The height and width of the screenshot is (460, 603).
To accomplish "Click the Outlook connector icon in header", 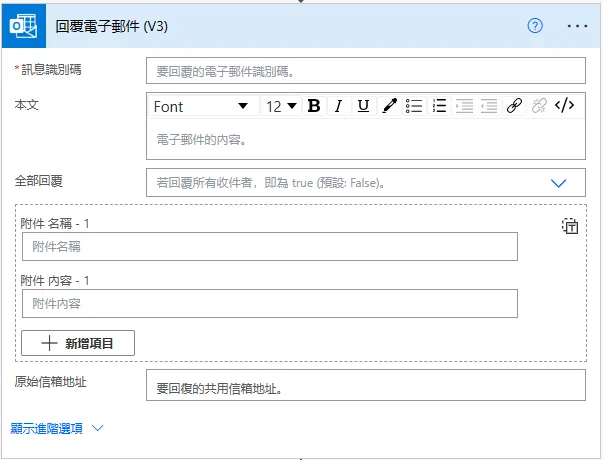I will (24, 26).
